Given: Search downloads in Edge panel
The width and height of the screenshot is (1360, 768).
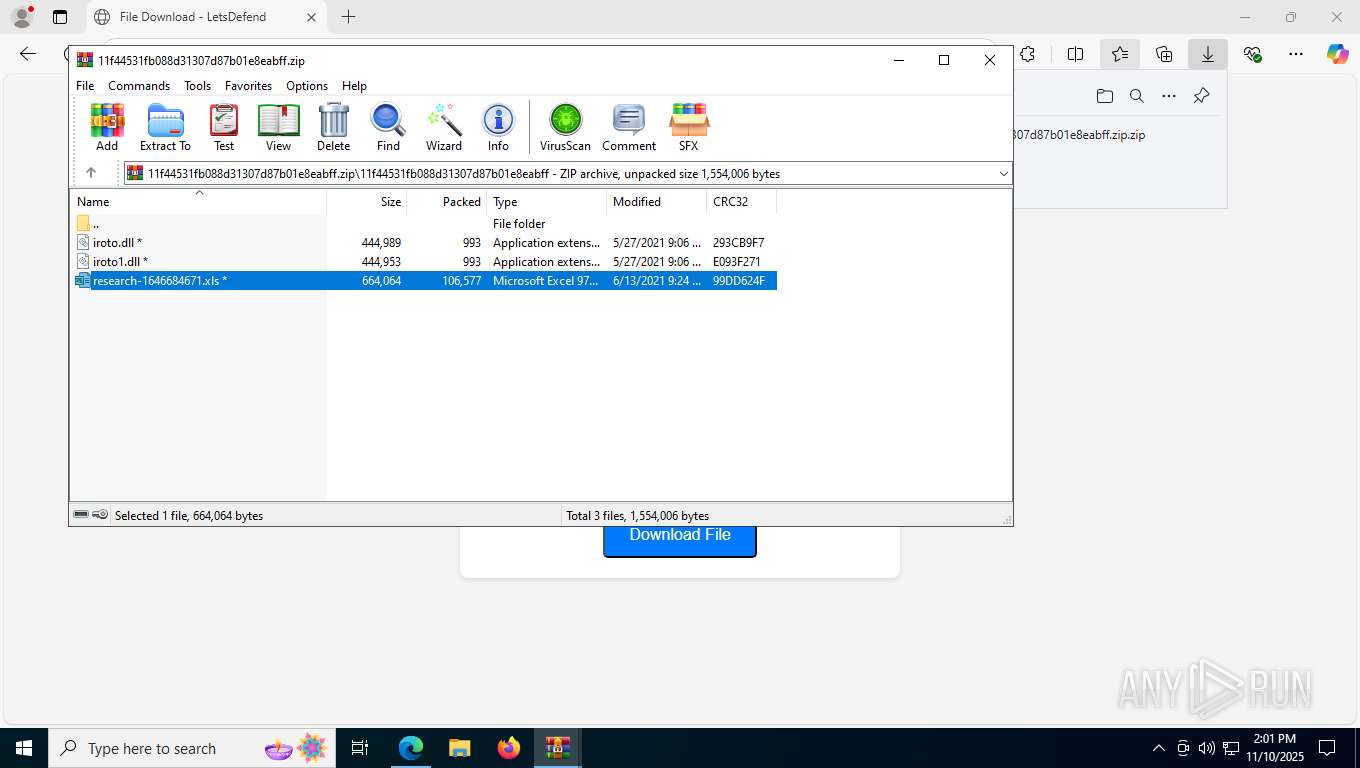Looking at the screenshot, I should click(1136, 96).
